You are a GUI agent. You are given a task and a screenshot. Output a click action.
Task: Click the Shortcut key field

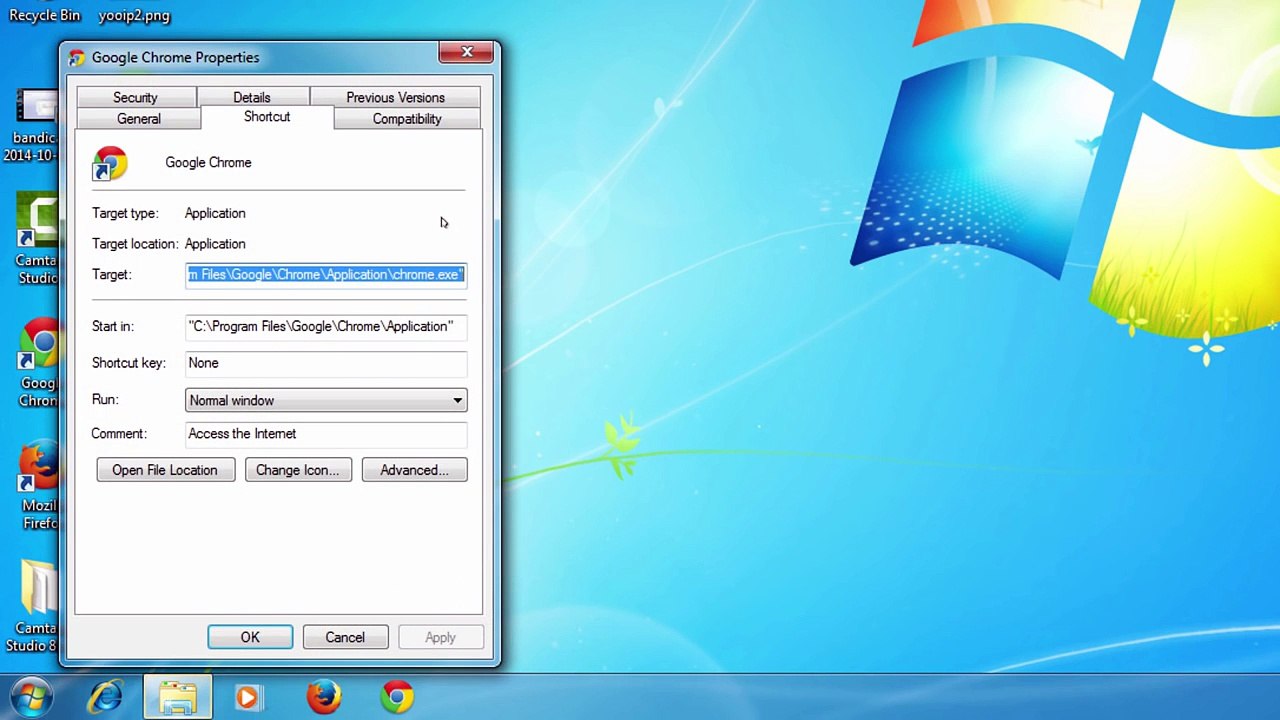pos(326,363)
